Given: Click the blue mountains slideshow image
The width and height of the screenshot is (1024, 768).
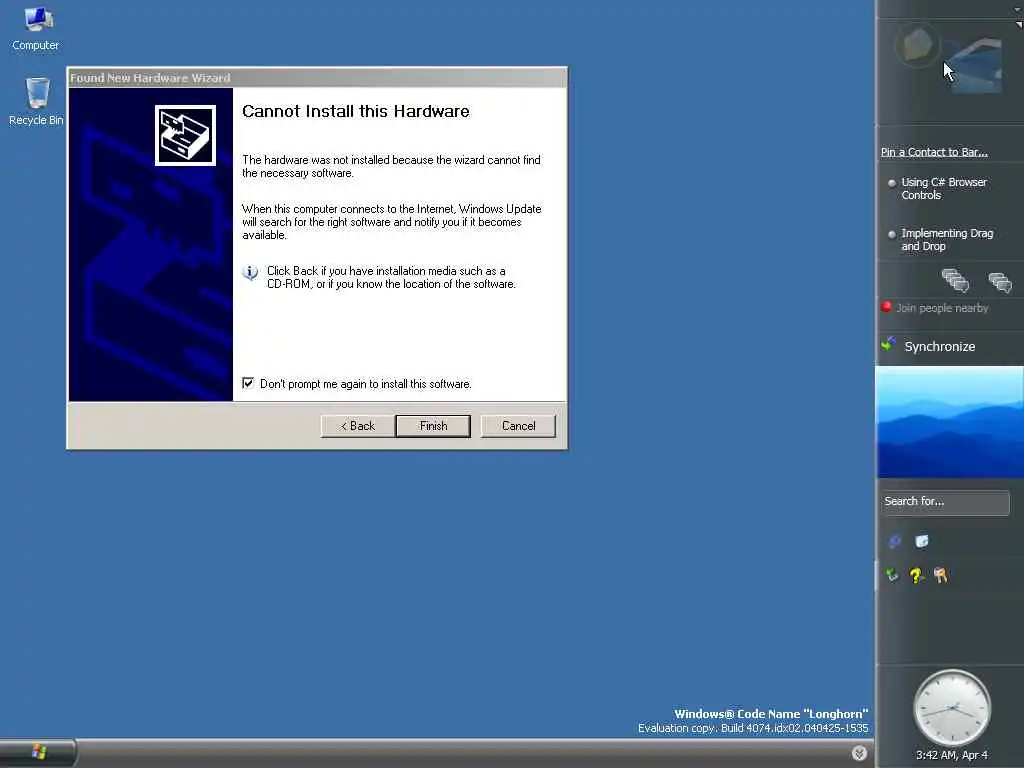Looking at the screenshot, I should click(950, 422).
